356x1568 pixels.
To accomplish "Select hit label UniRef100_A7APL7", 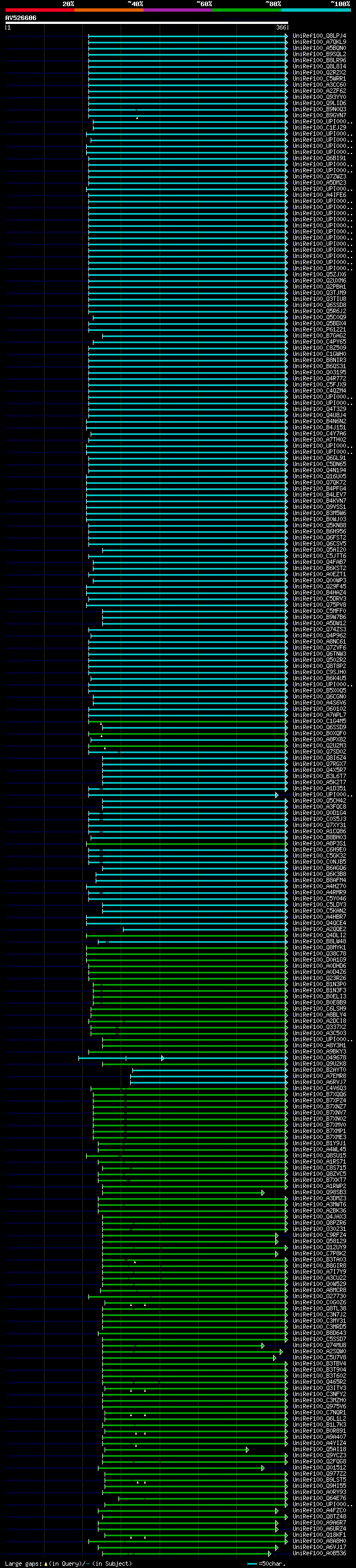I will [x=319, y=715].
